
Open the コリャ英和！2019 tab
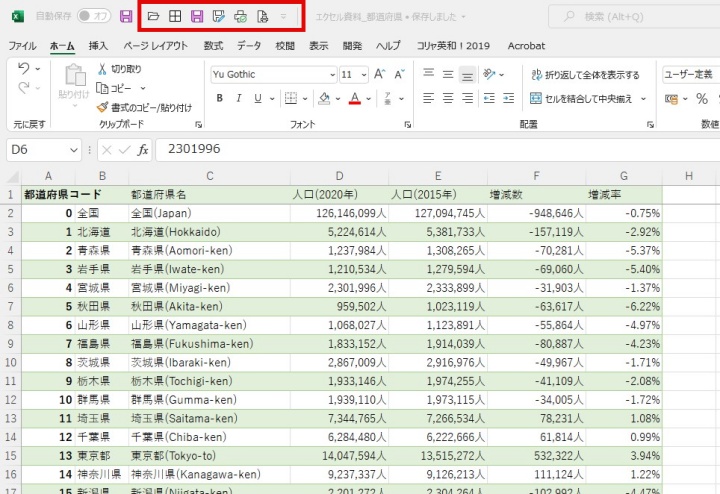click(x=453, y=46)
